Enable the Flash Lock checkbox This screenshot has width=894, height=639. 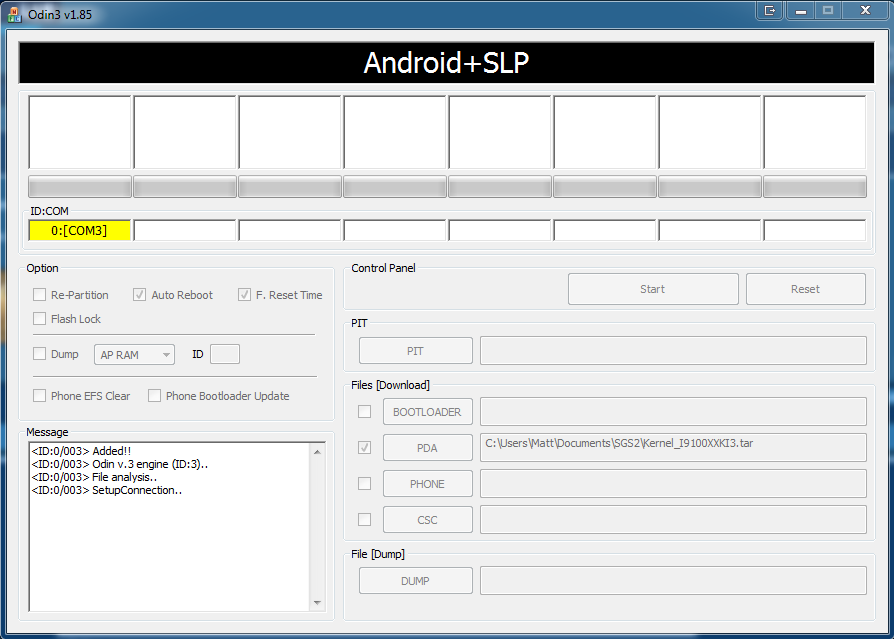click(39, 319)
